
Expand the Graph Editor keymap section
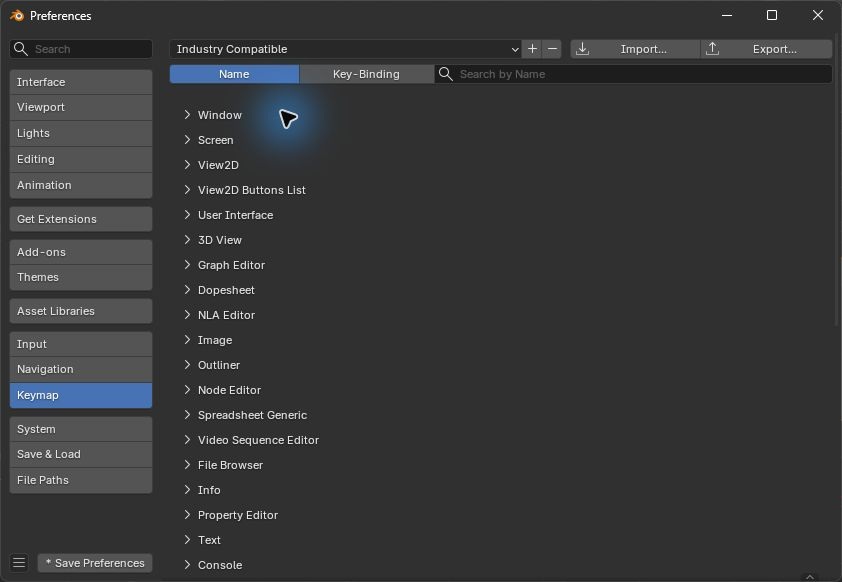tap(187, 265)
